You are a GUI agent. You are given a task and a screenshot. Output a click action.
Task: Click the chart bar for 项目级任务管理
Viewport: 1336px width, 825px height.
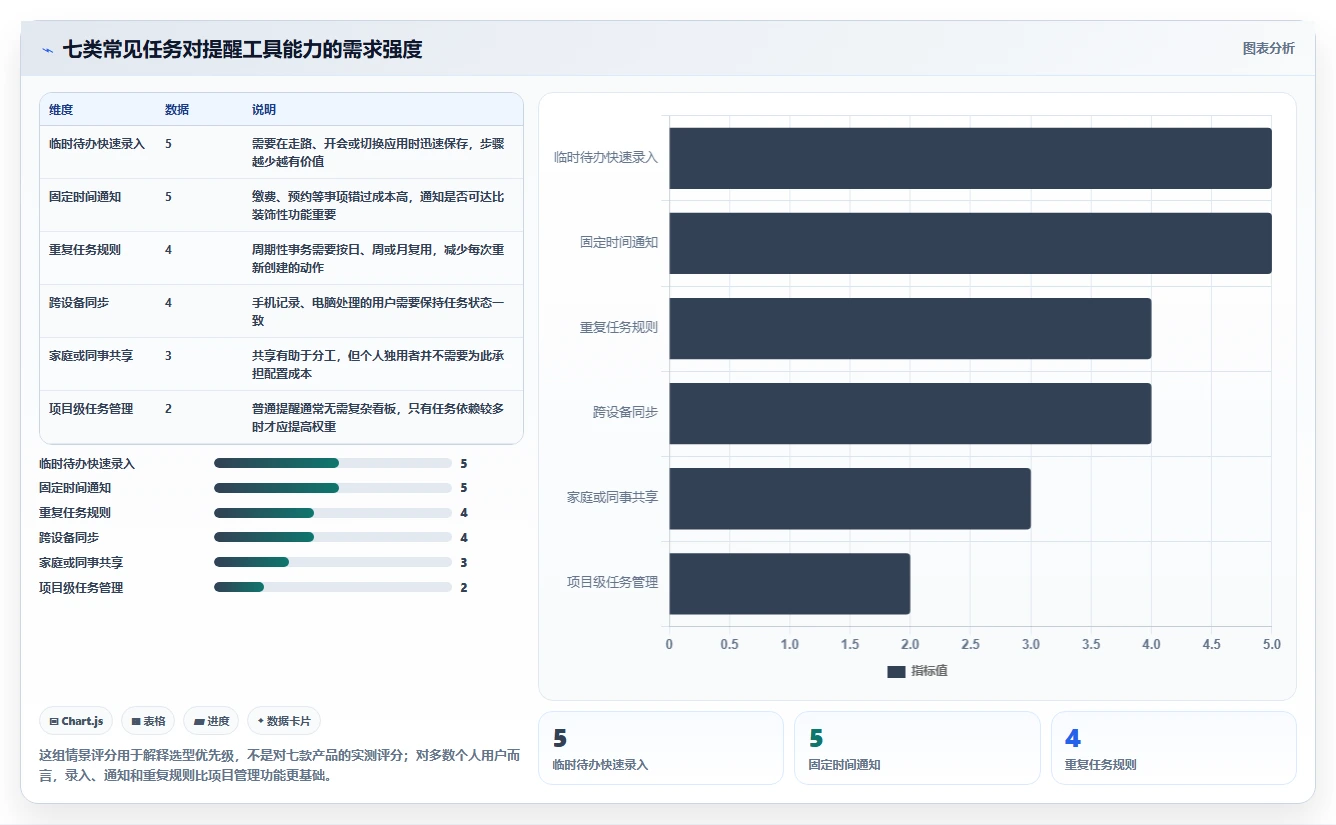[x=789, y=583]
